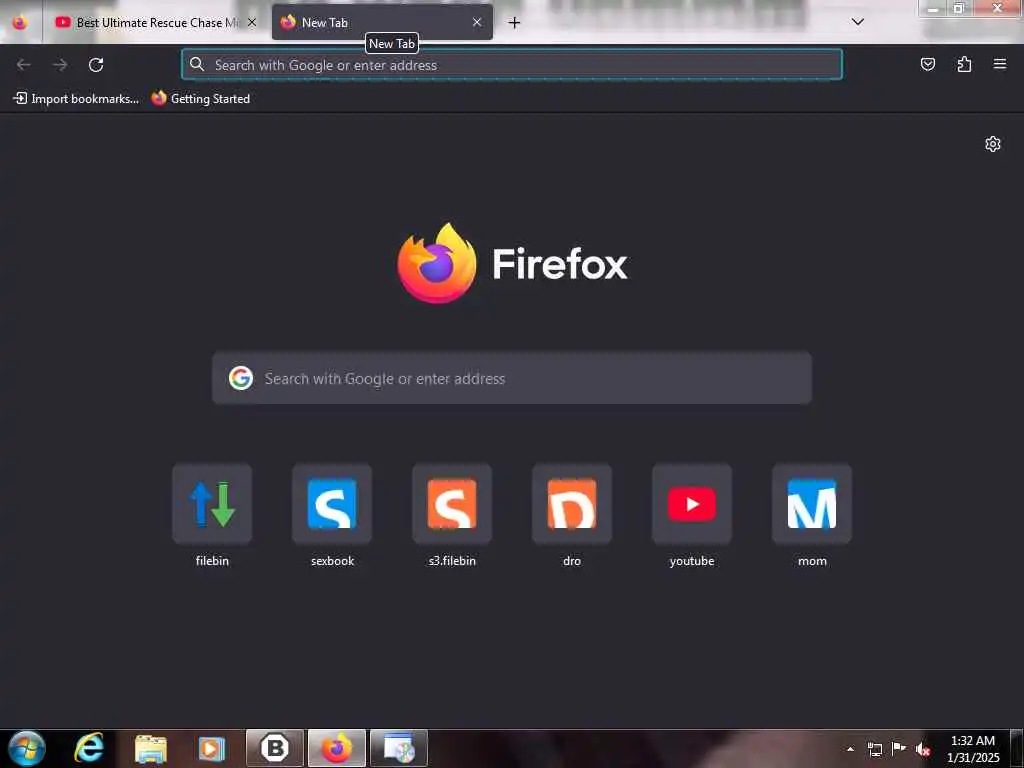The image size is (1024, 768).
Task: Open the taskbar window with disc icon
Action: point(399,748)
